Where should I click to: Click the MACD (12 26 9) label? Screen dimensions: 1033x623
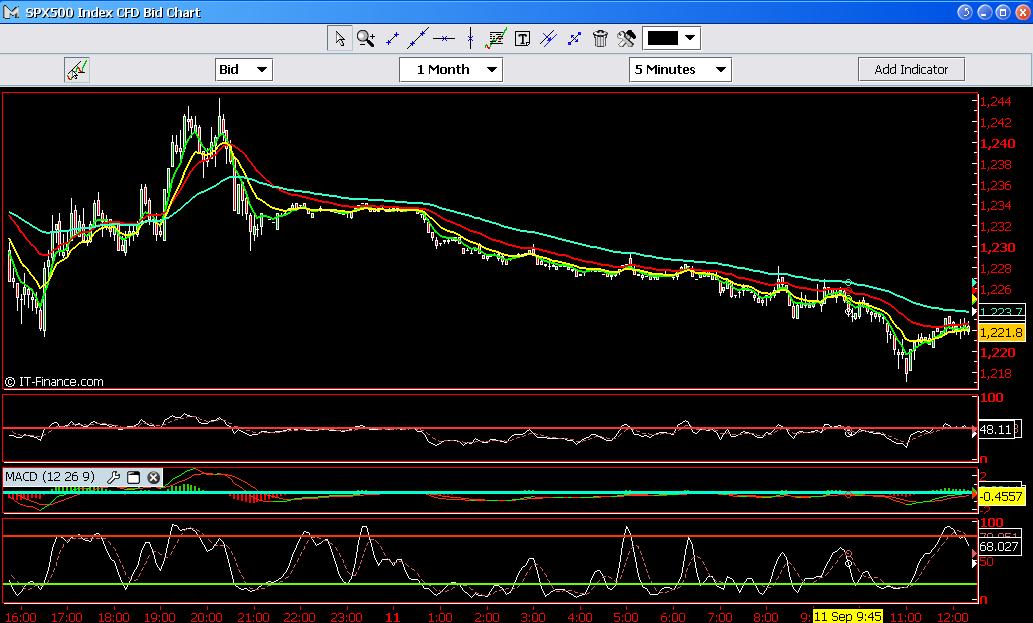[x=50, y=477]
